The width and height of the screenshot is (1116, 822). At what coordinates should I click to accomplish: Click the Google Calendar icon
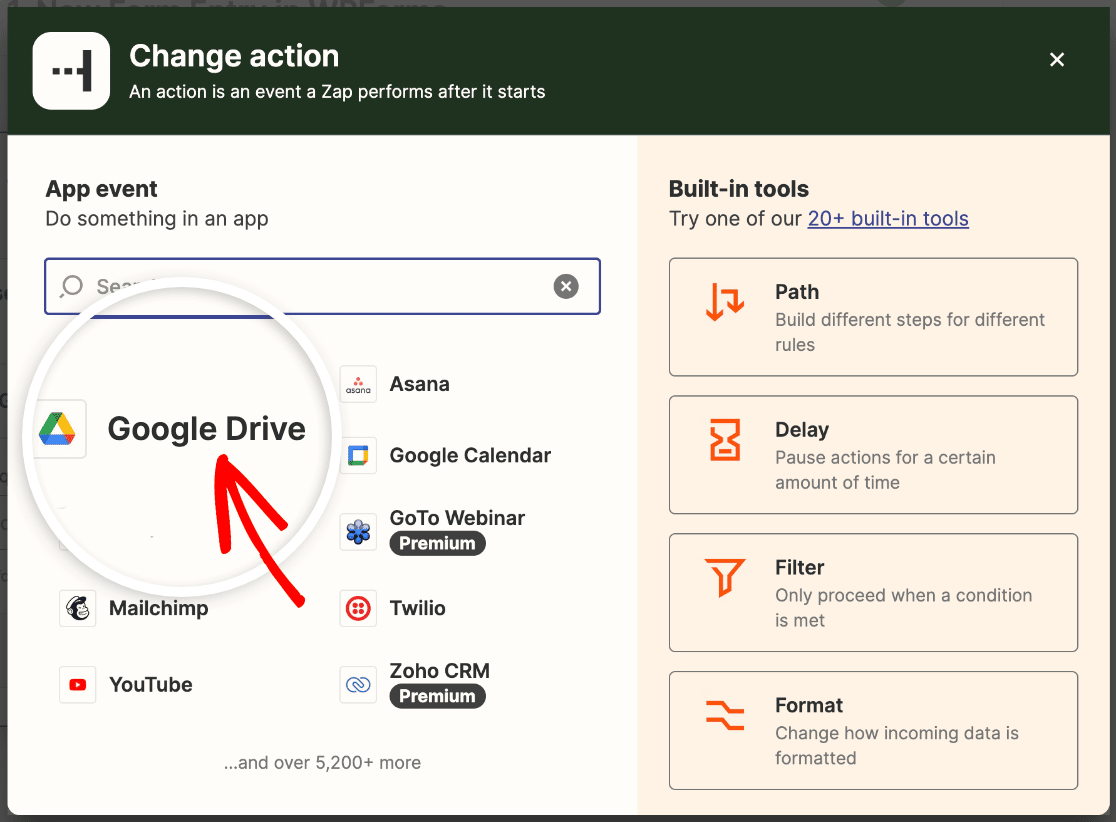pyautogui.click(x=358, y=455)
